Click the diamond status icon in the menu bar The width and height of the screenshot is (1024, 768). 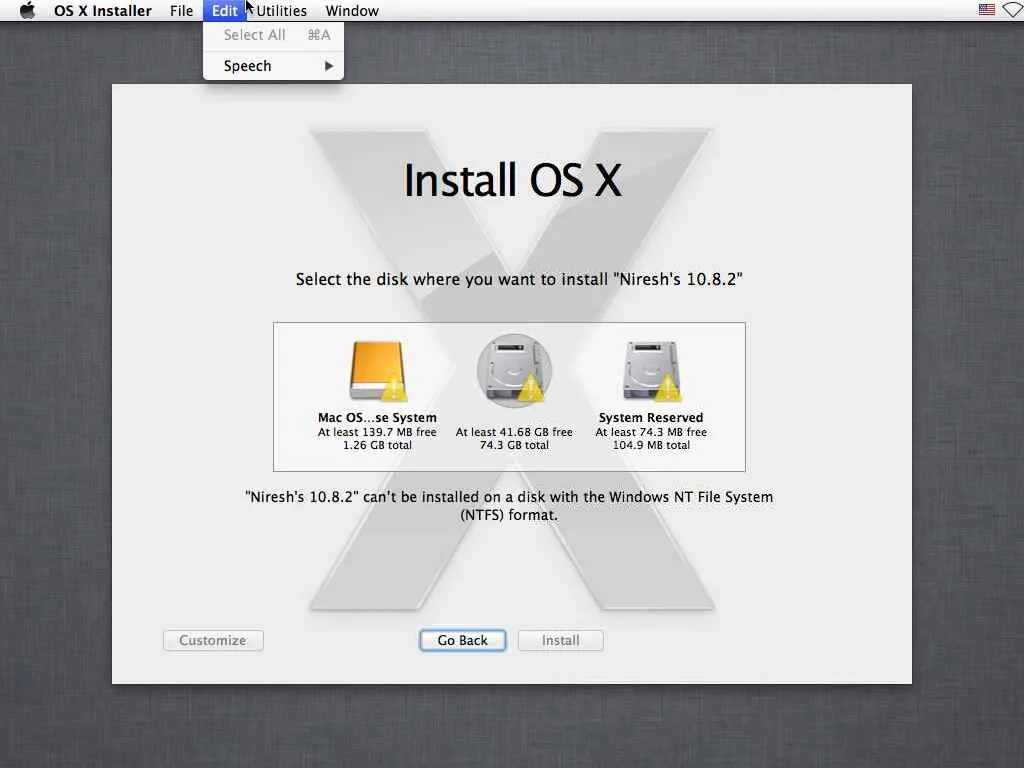pos(1013,10)
